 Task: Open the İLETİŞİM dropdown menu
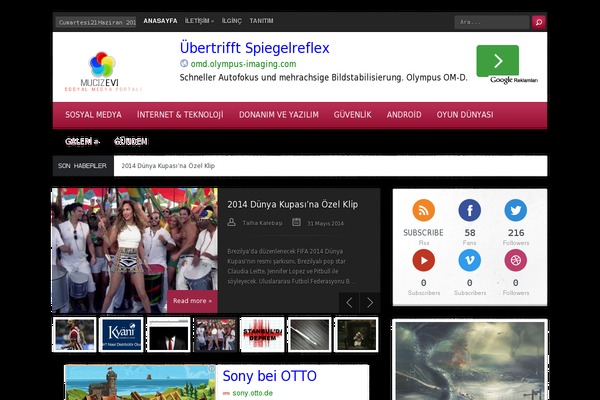coord(199,21)
